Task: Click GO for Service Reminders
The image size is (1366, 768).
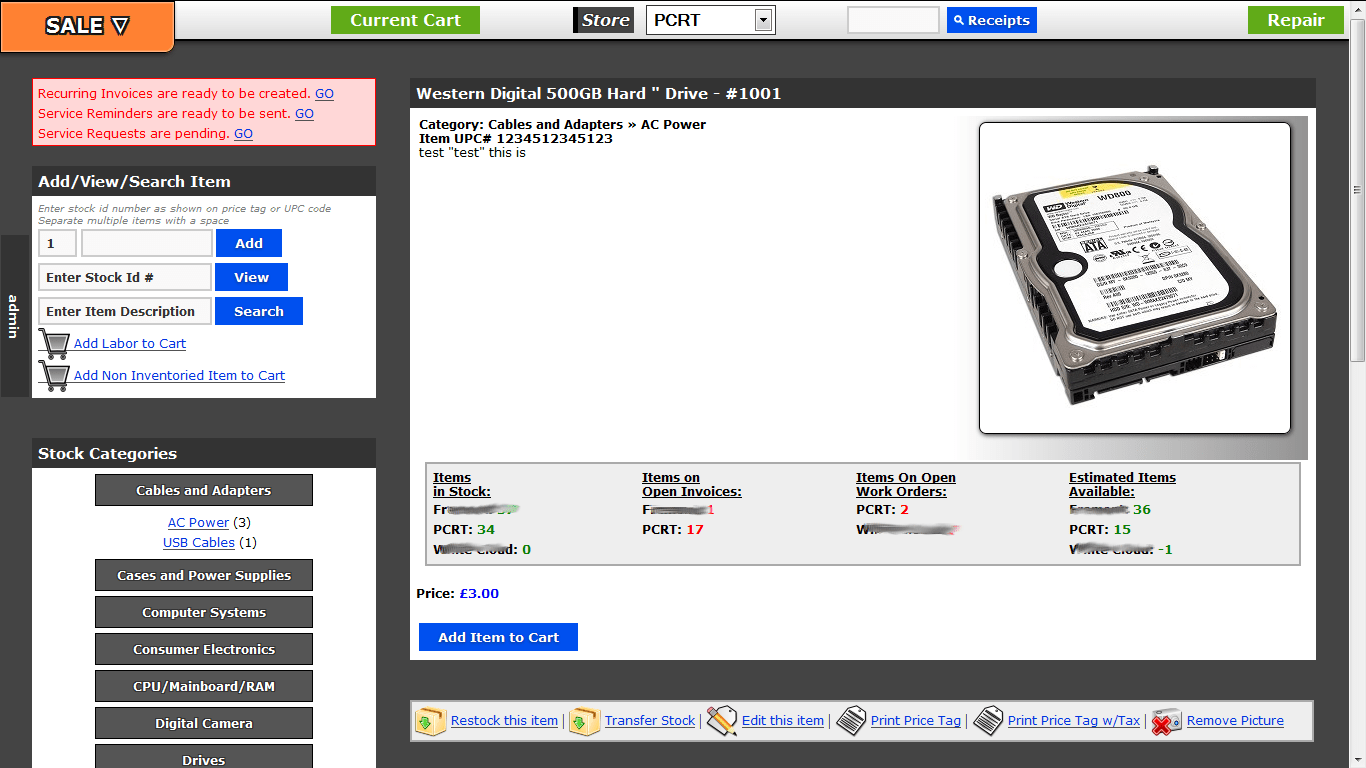Action: [x=304, y=114]
